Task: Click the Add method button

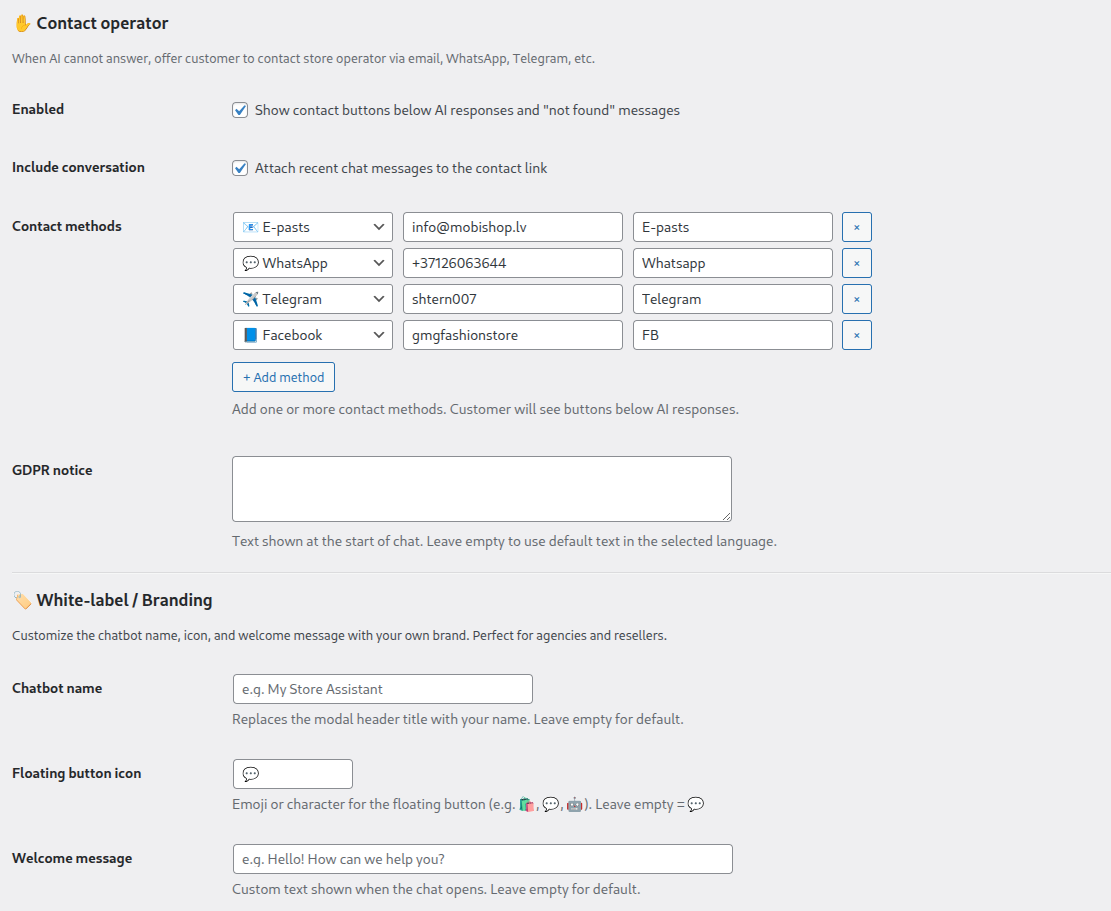Action: [x=283, y=378]
